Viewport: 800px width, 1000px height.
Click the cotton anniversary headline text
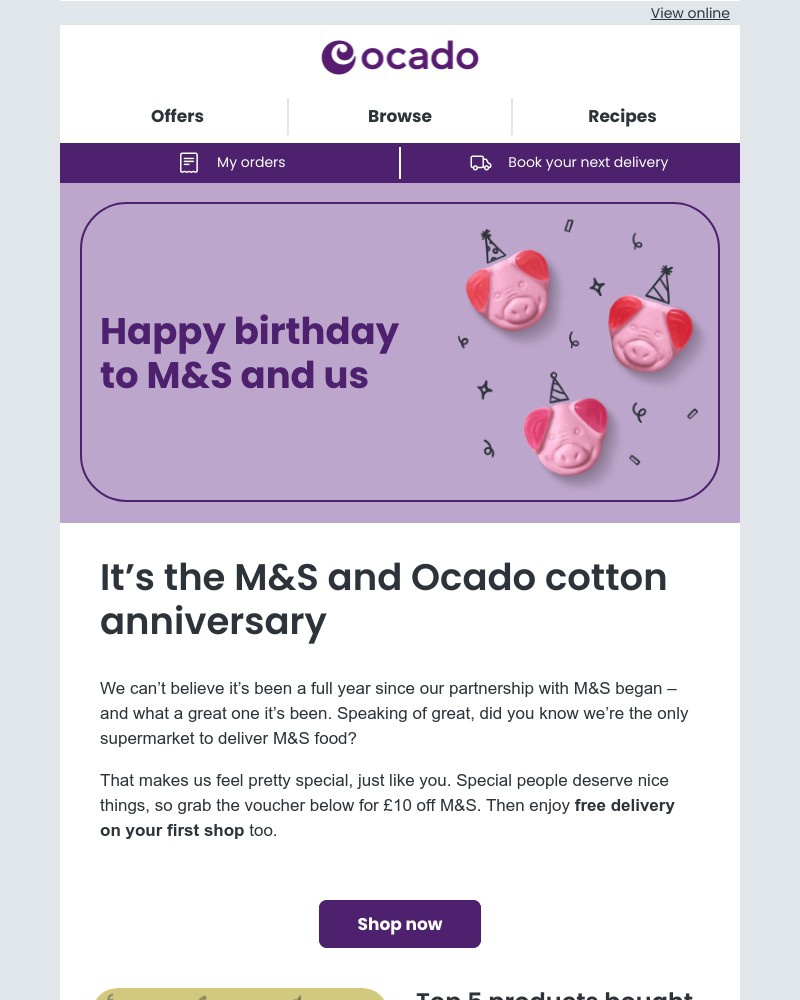pyautogui.click(x=384, y=598)
